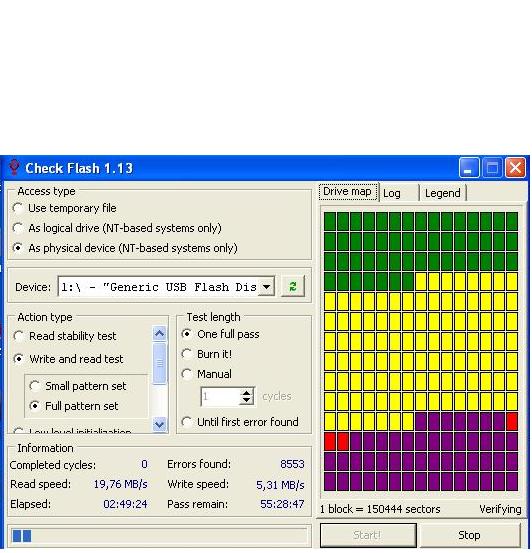Choose the Read stability test action
532x553 pixels.
click(65, 336)
